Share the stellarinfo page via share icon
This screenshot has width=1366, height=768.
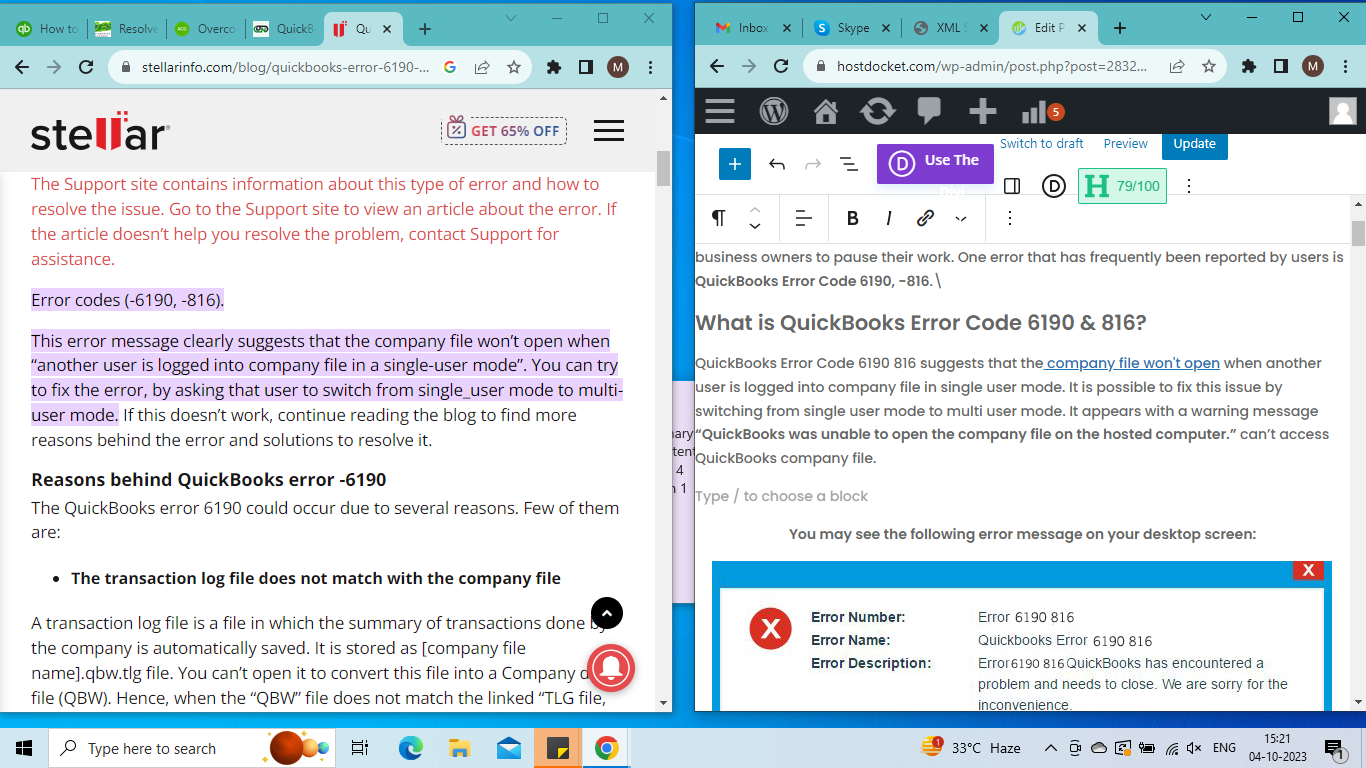[x=482, y=67]
